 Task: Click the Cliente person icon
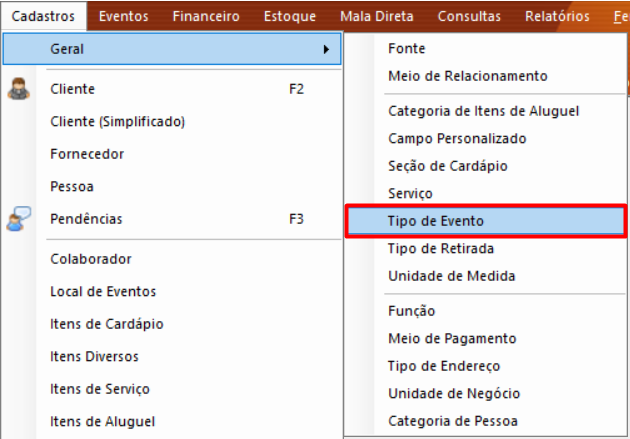pos(18,89)
